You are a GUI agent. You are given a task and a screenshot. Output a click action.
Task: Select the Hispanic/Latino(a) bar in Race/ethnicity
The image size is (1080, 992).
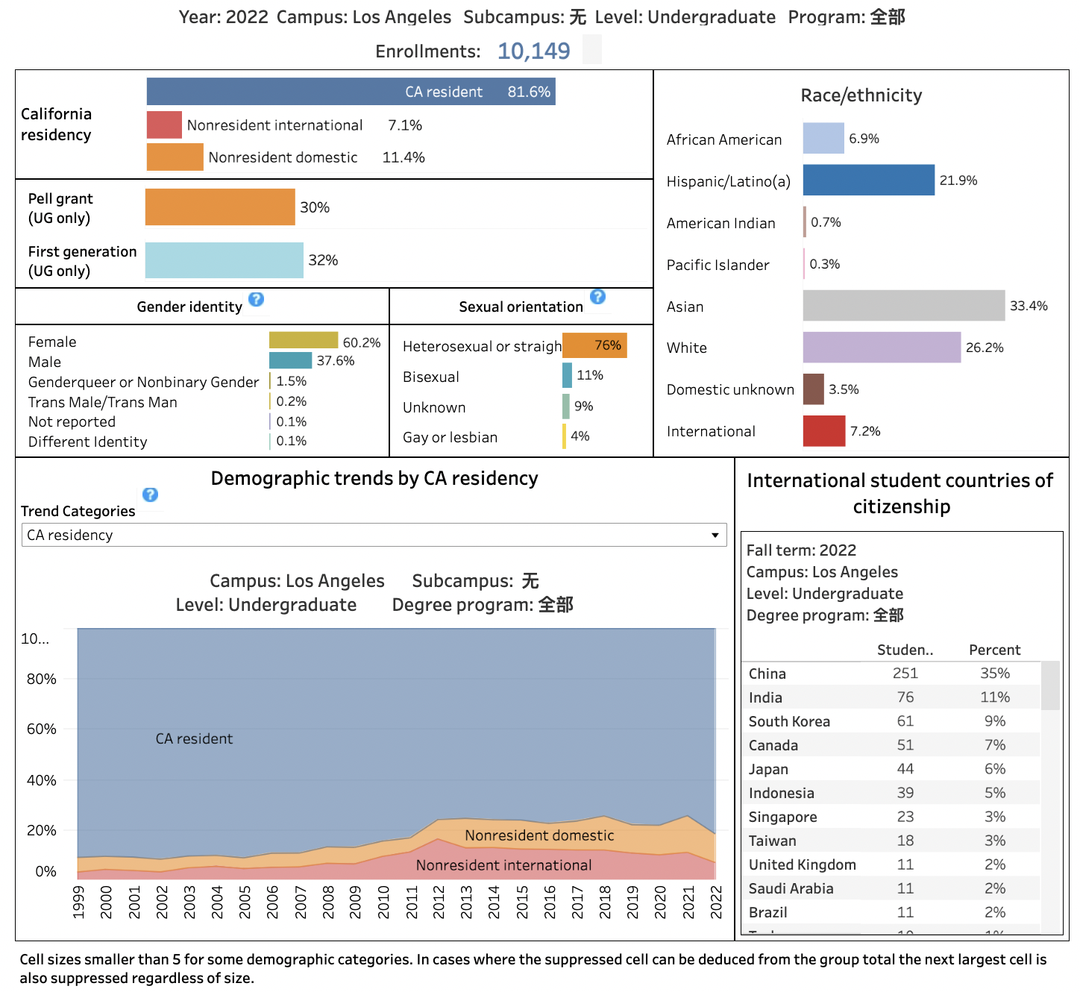coord(868,180)
